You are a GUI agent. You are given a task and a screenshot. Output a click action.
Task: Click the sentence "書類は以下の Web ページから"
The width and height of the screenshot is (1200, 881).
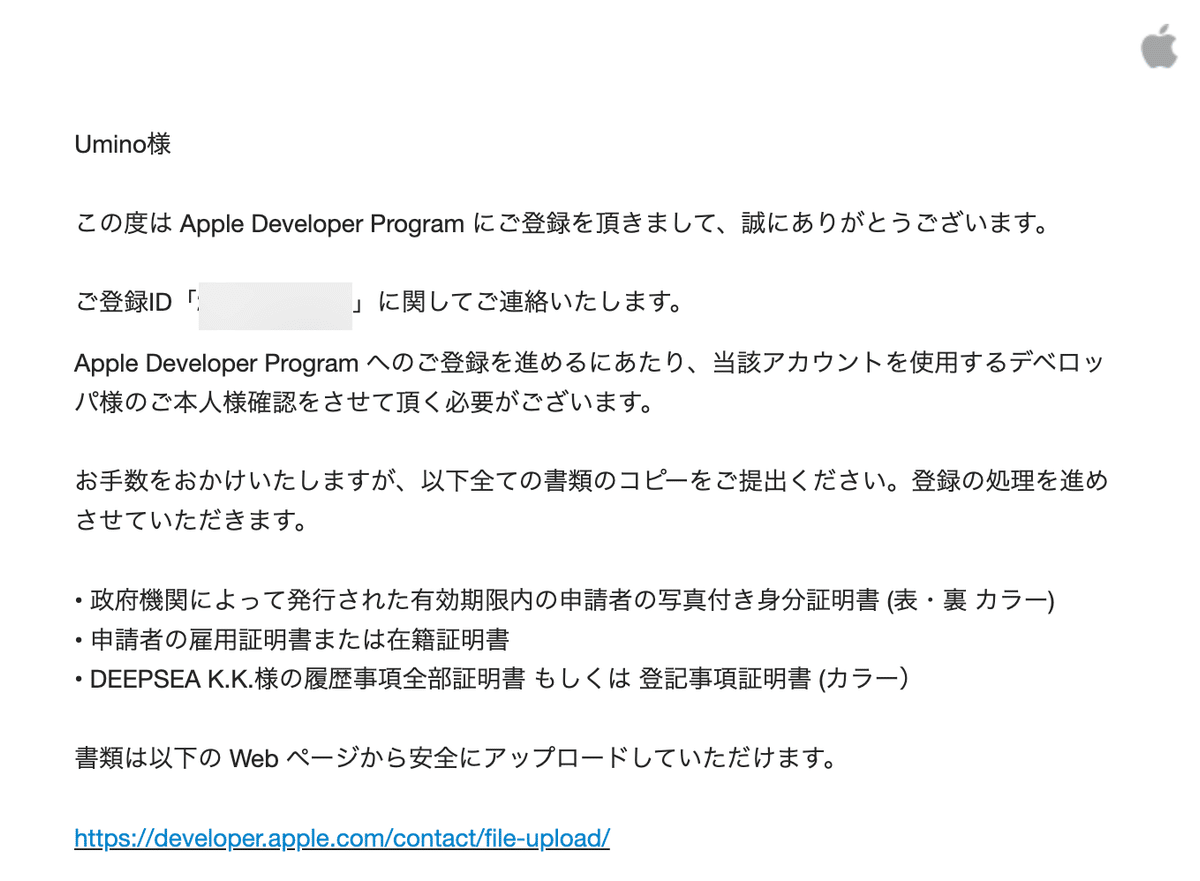tap(455, 758)
